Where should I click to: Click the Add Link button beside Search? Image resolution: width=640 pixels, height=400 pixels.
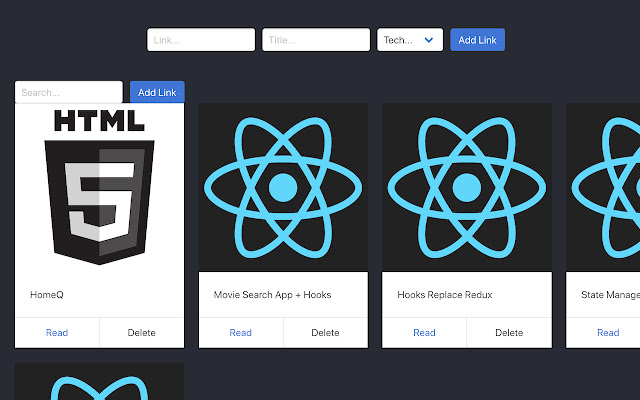(157, 92)
